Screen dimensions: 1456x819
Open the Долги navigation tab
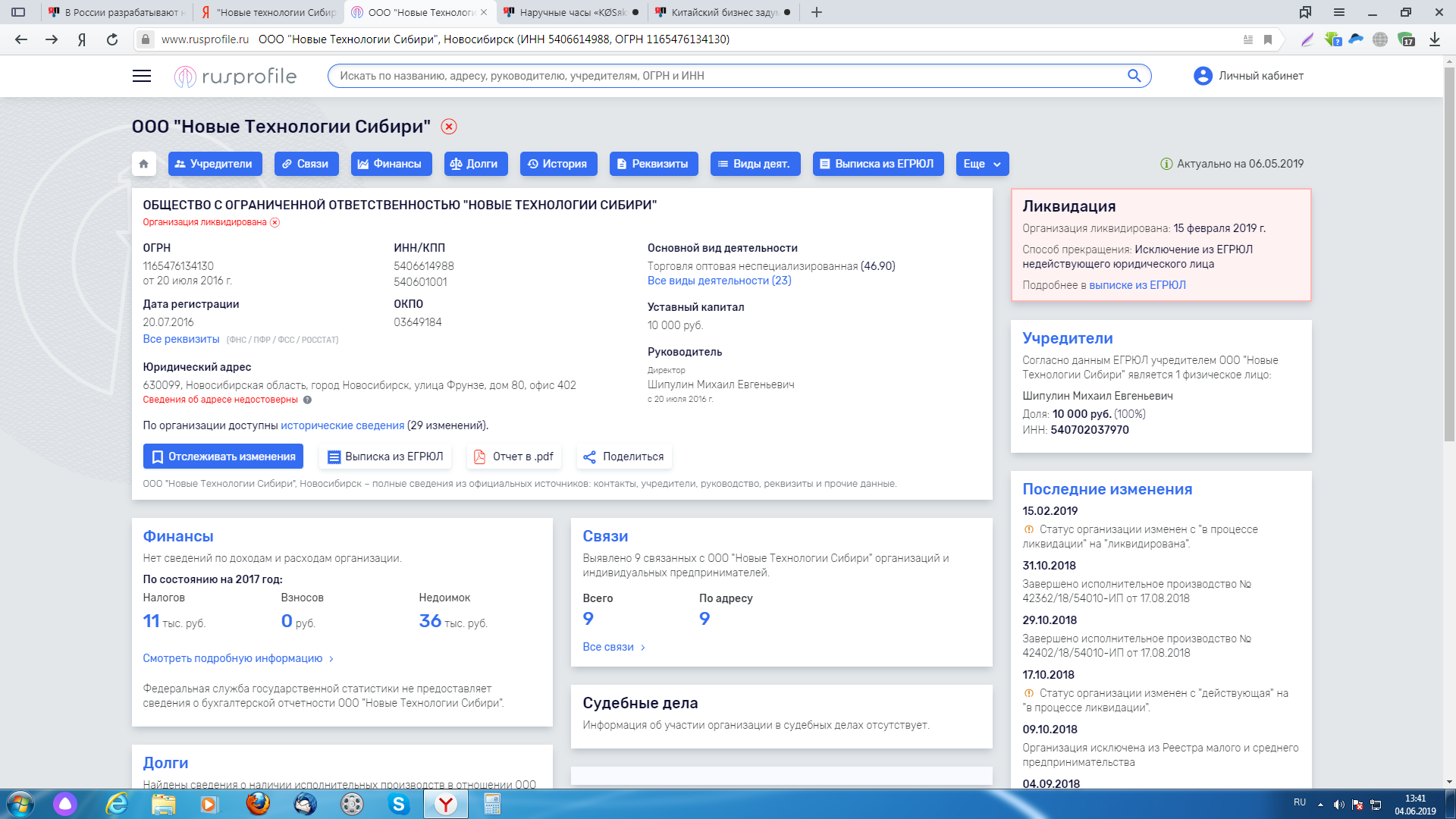point(475,164)
